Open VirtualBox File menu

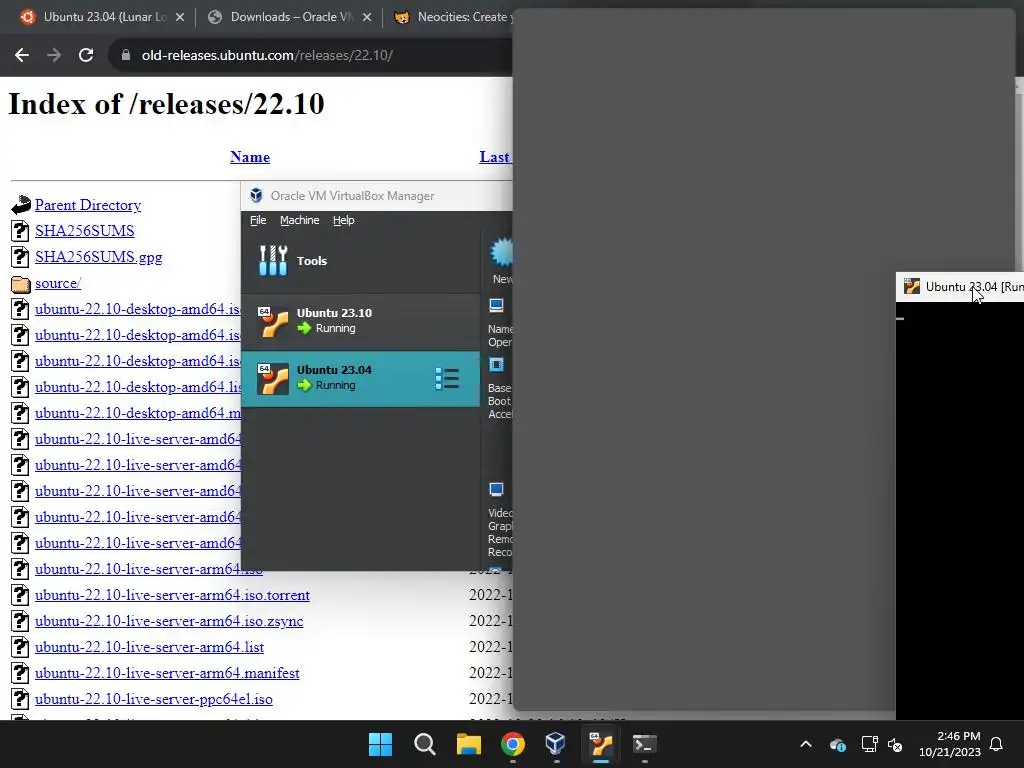pos(258,220)
